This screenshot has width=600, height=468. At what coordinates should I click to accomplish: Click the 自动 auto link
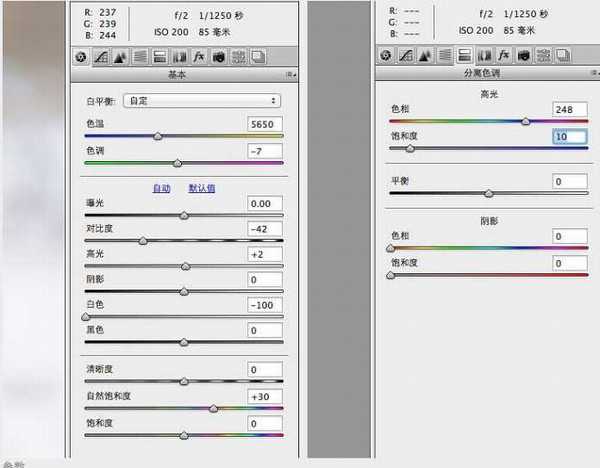pyautogui.click(x=161, y=188)
